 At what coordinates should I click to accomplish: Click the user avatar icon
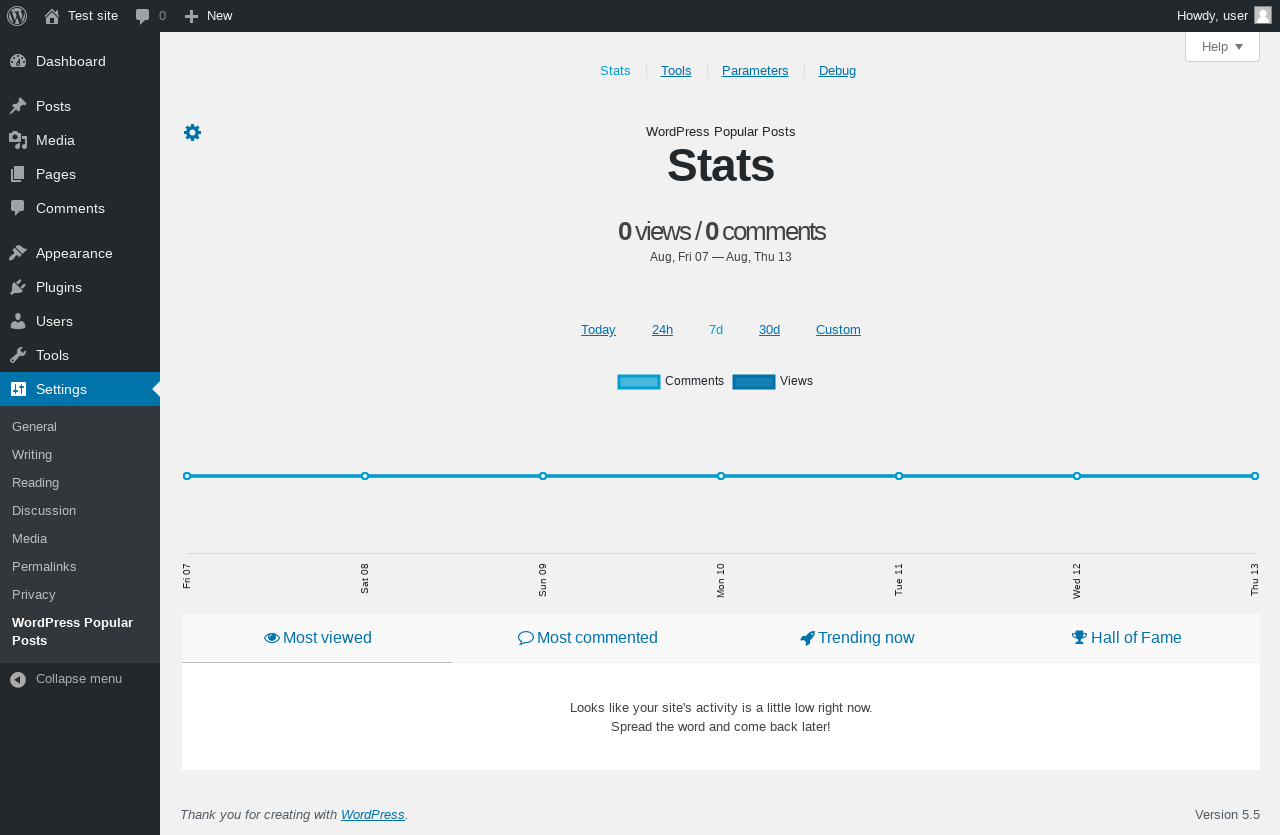point(1263,15)
